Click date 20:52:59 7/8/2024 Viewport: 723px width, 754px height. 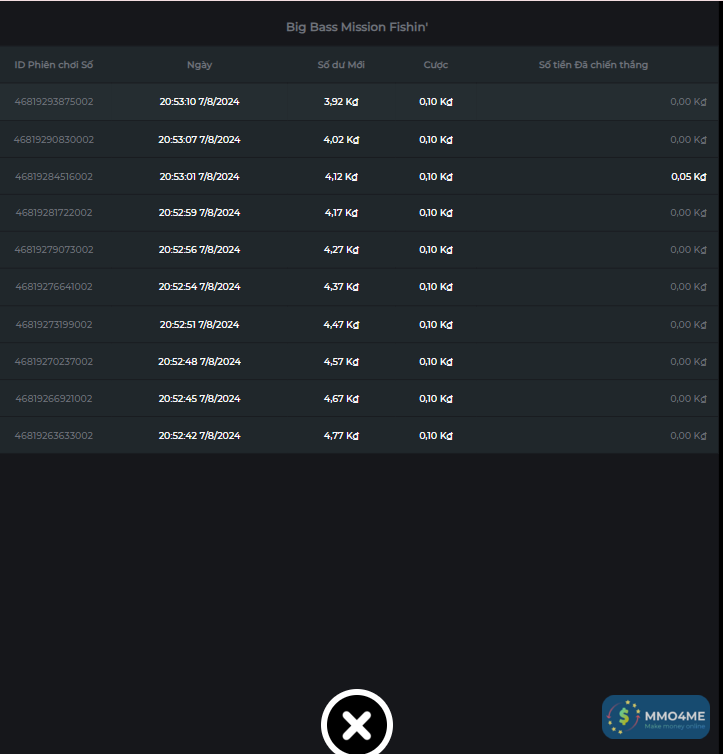tap(199, 213)
